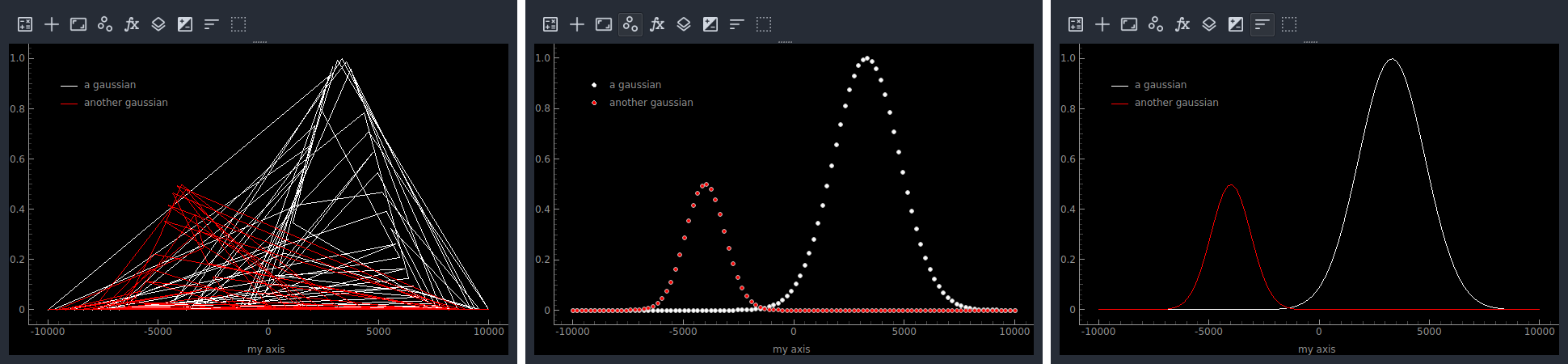Click the calculator icon in the middle plot toolbar
This screenshot has width=1568, height=364.
550,24
